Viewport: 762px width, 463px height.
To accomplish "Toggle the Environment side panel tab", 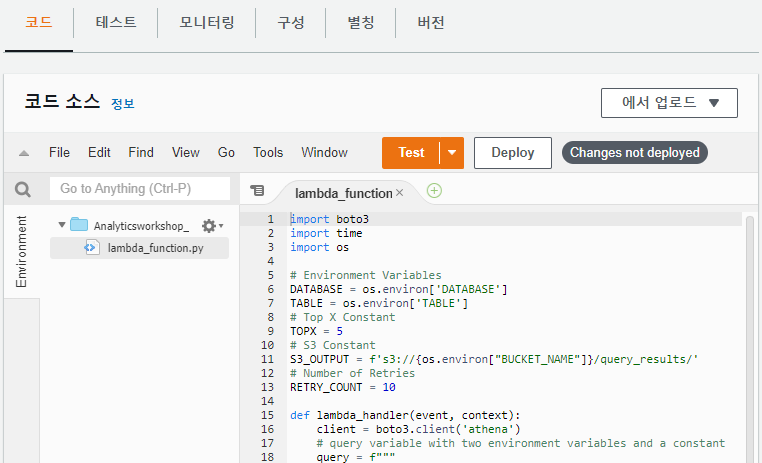I will (21, 251).
